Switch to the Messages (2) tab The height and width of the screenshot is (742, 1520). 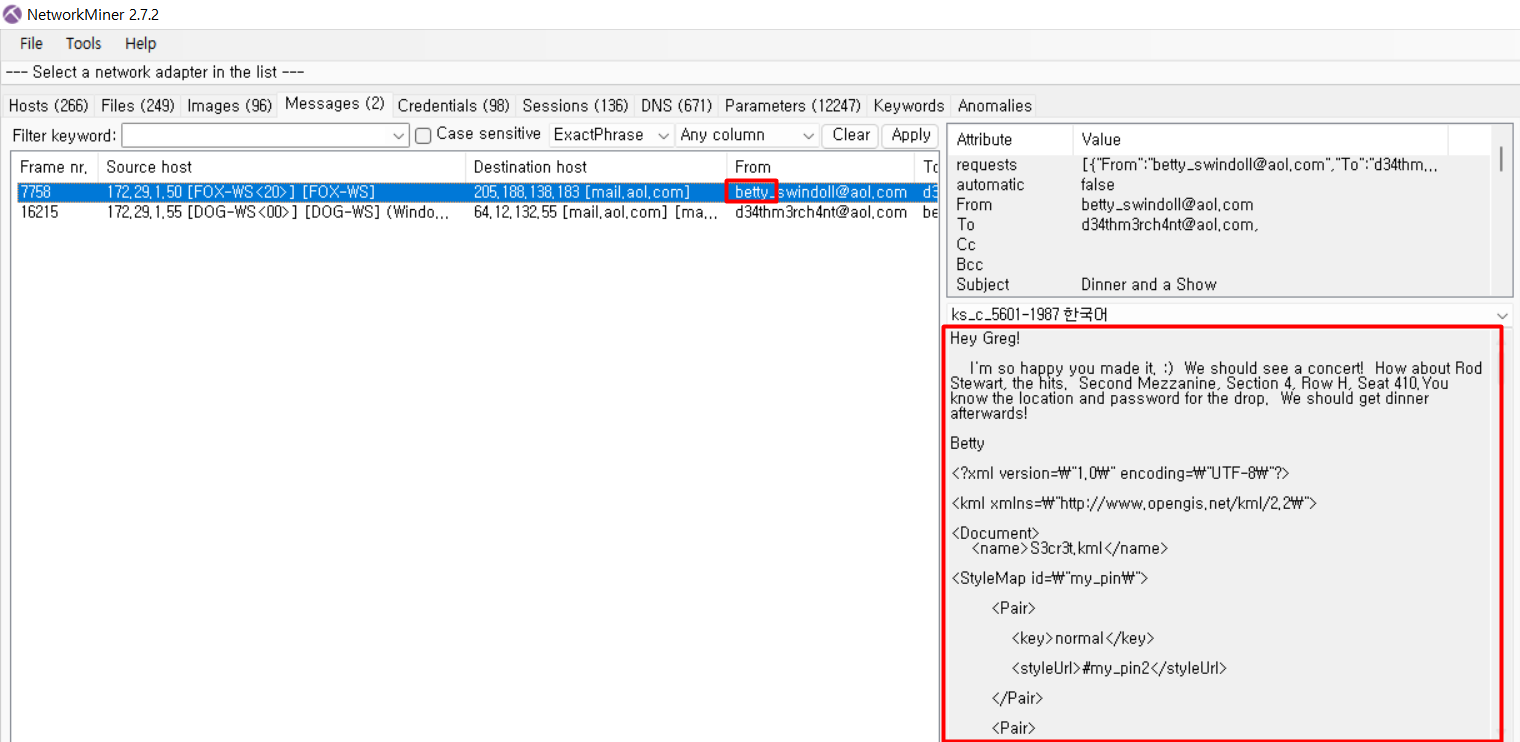(335, 104)
